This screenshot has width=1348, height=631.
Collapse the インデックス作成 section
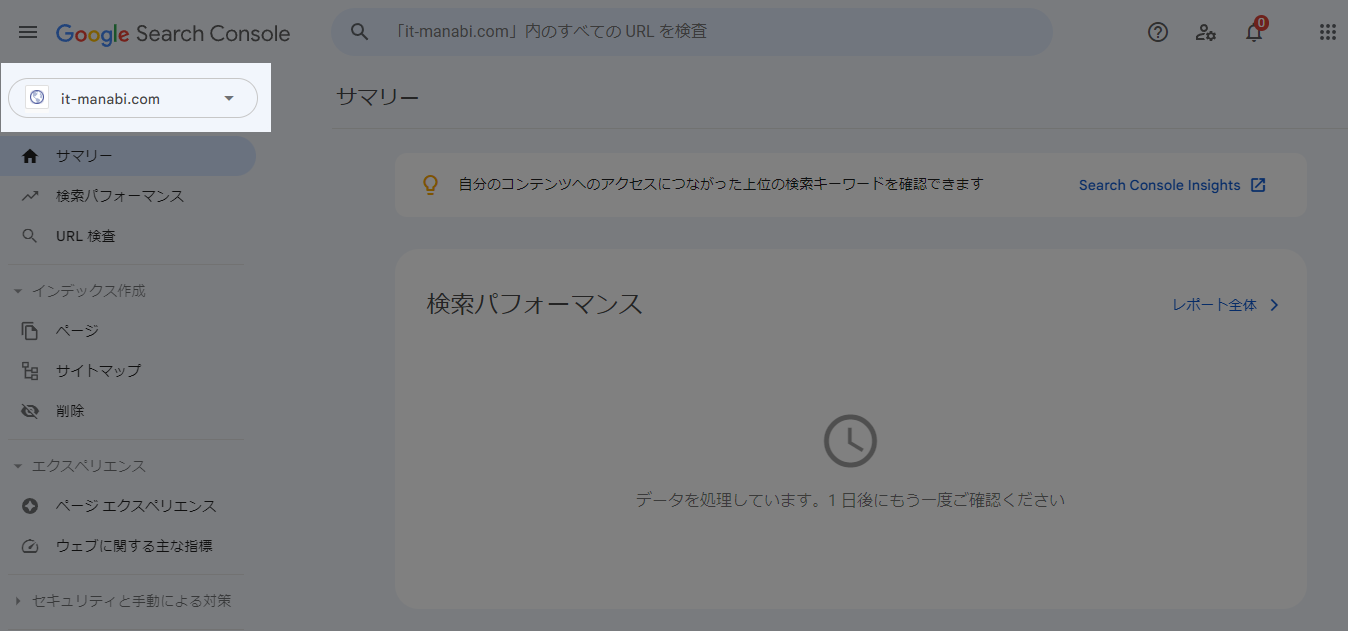(x=17, y=290)
